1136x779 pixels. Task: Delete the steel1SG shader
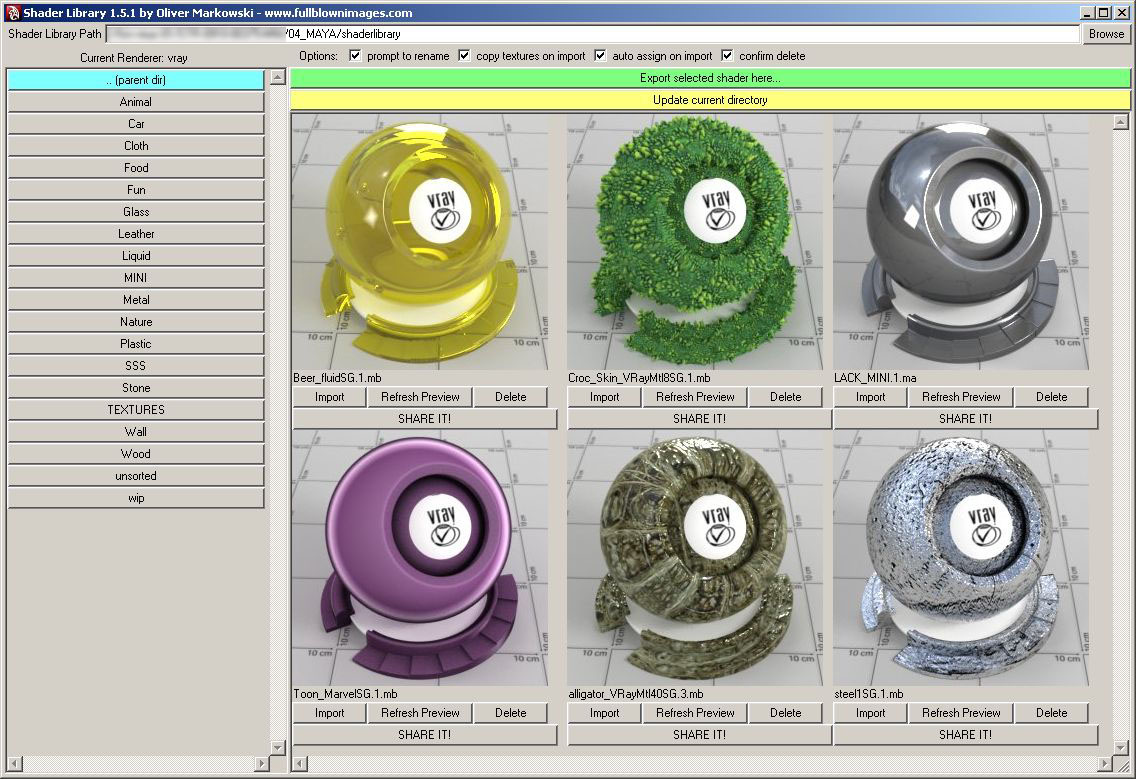(1052, 713)
